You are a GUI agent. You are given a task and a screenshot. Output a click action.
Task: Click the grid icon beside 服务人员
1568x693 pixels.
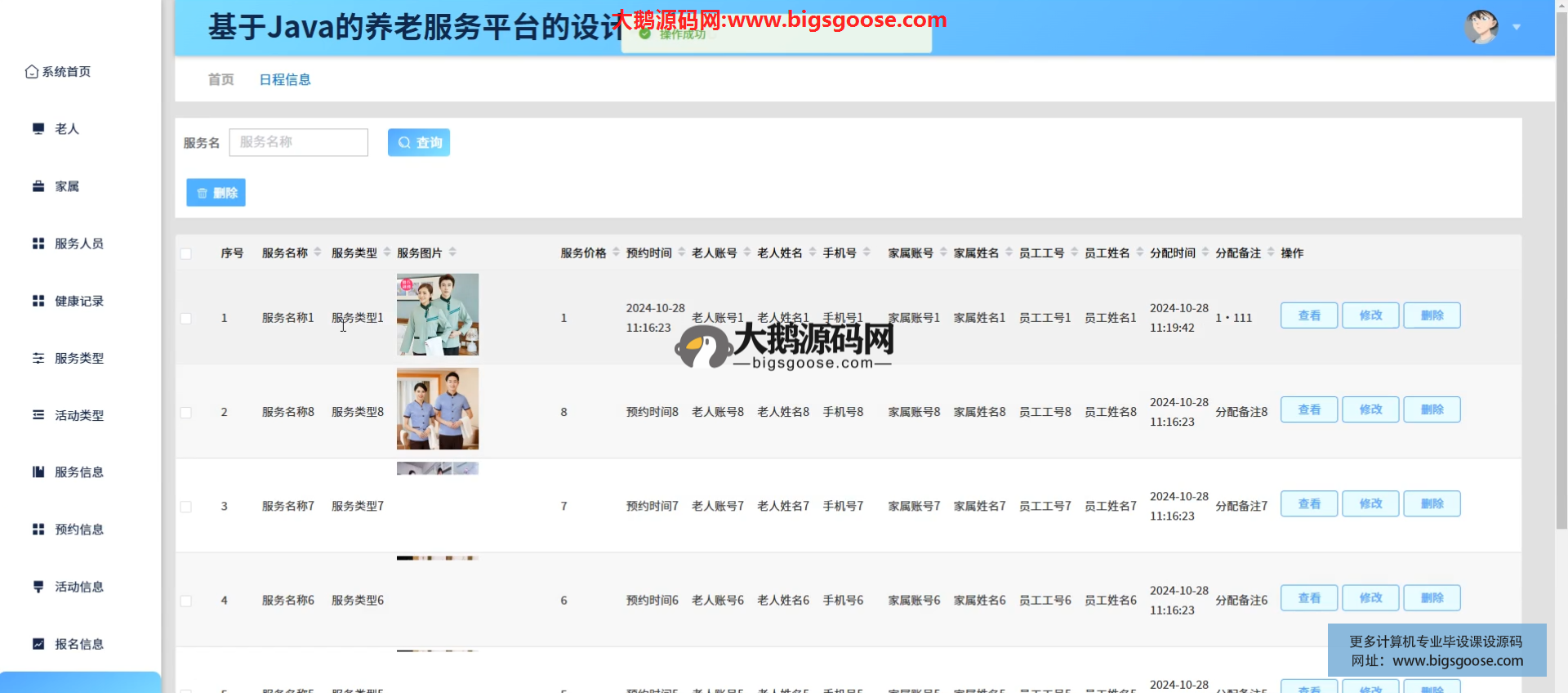click(38, 244)
